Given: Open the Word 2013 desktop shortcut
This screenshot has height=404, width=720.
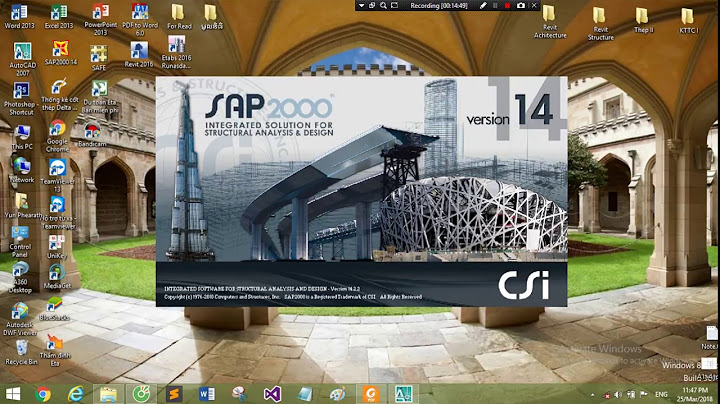Looking at the screenshot, I should click(x=19, y=17).
